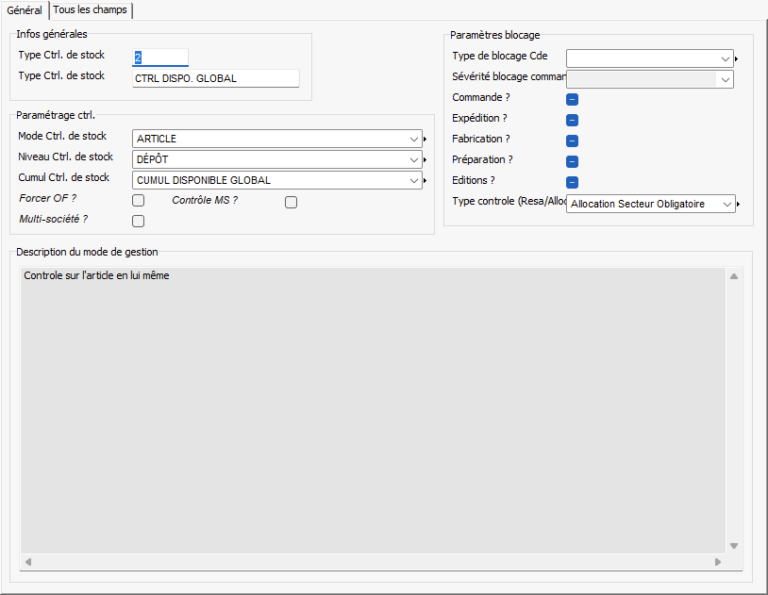Tick the Contrôle MS checkbox
This screenshot has height=595, width=768.
pyautogui.click(x=291, y=202)
